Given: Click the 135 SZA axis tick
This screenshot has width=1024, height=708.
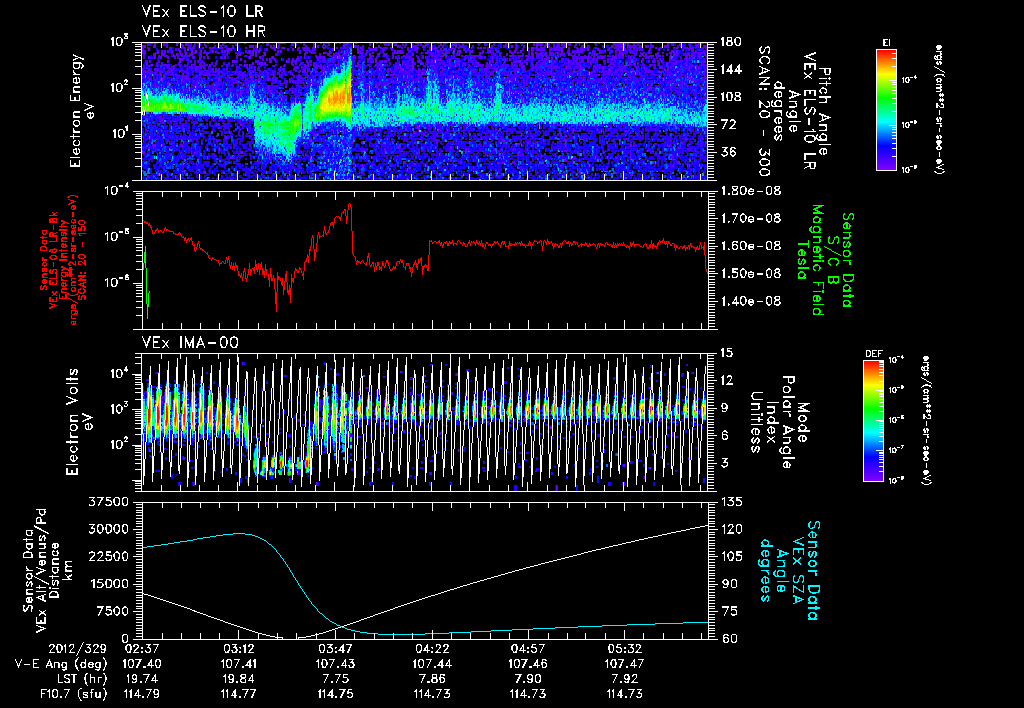Looking at the screenshot, I should [731, 502].
